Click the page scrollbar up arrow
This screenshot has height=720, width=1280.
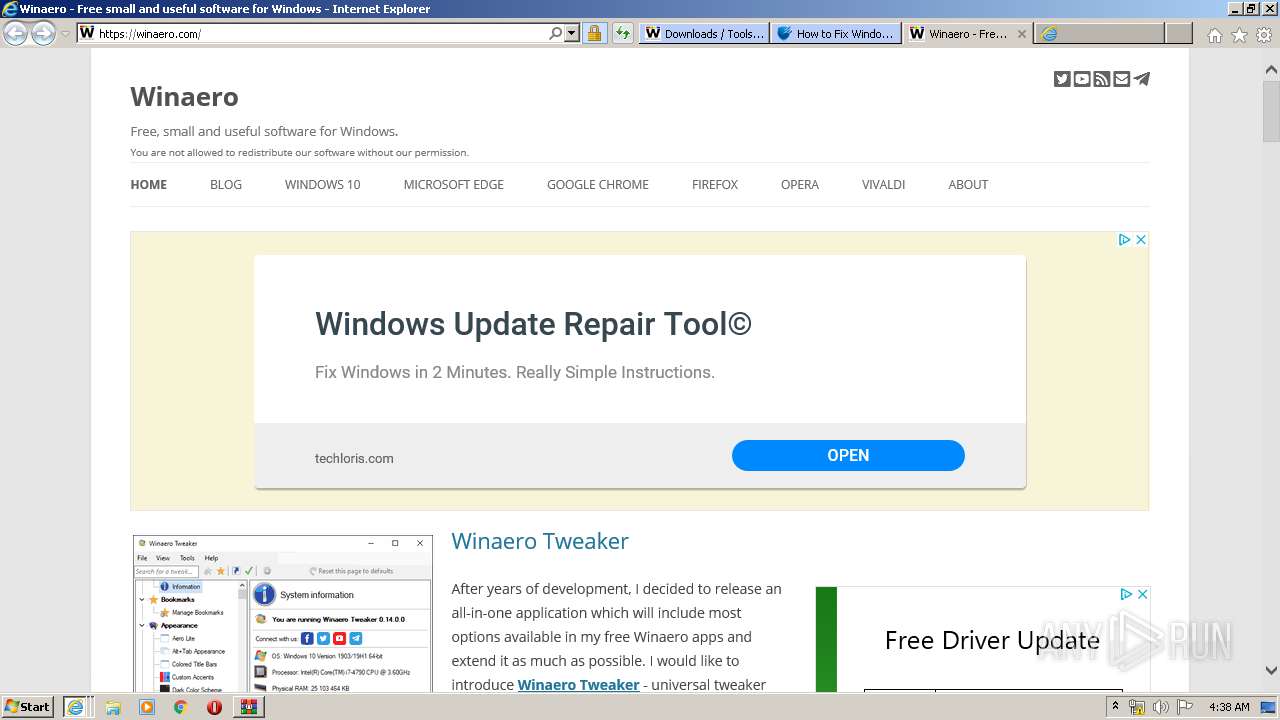tap(1271, 71)
